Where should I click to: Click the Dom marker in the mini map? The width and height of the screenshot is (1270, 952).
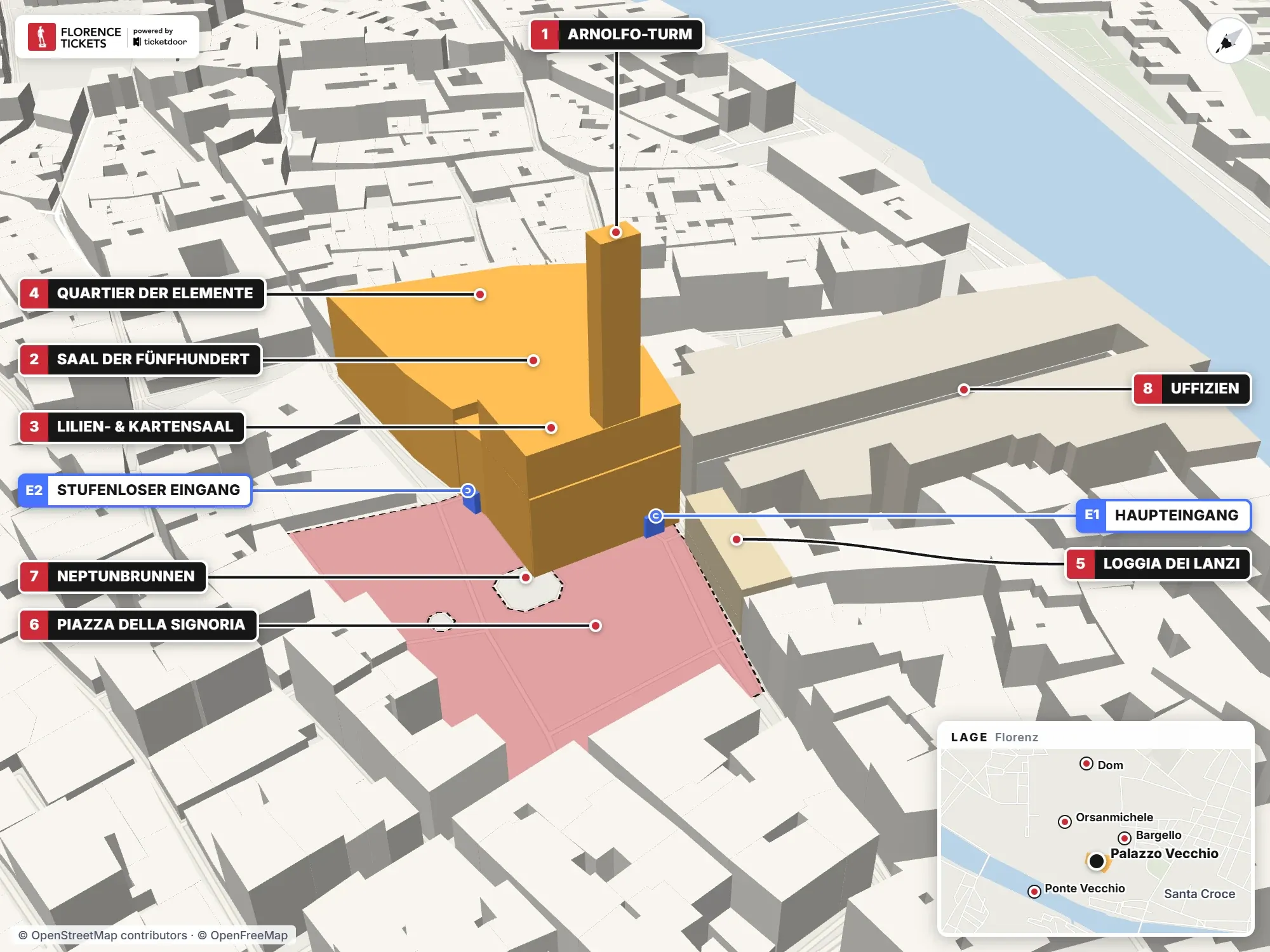tap(1086, 764)
